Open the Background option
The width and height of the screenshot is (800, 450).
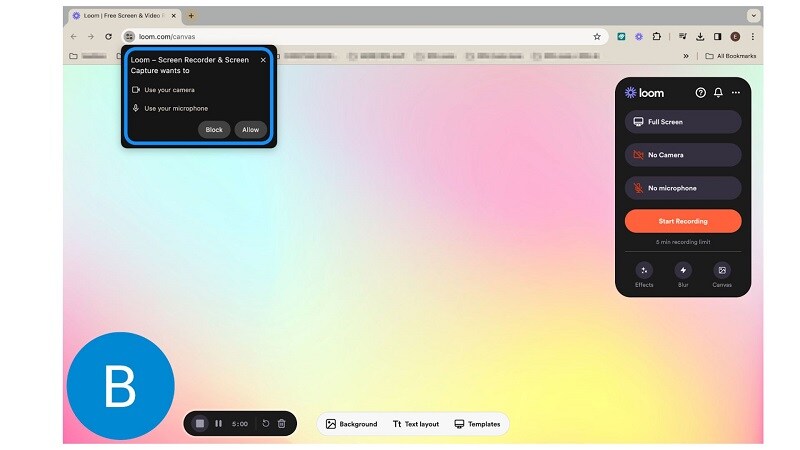click(352, 424)
